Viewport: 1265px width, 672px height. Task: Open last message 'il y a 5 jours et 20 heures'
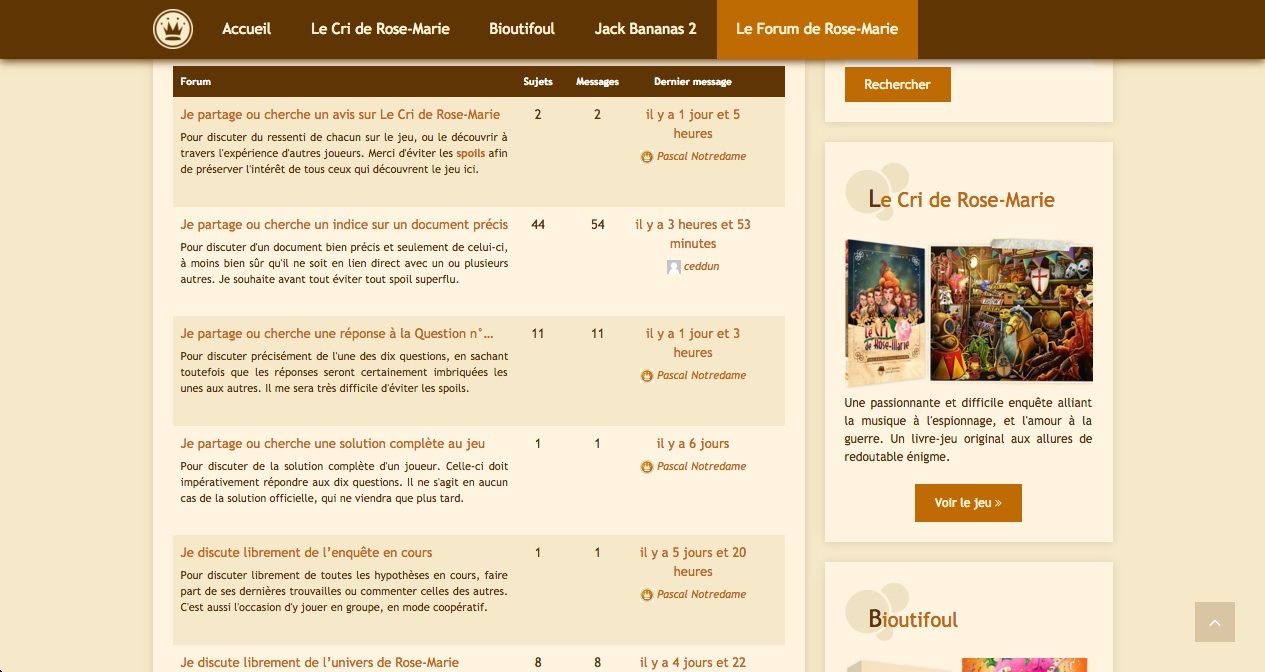click(693, 562)
